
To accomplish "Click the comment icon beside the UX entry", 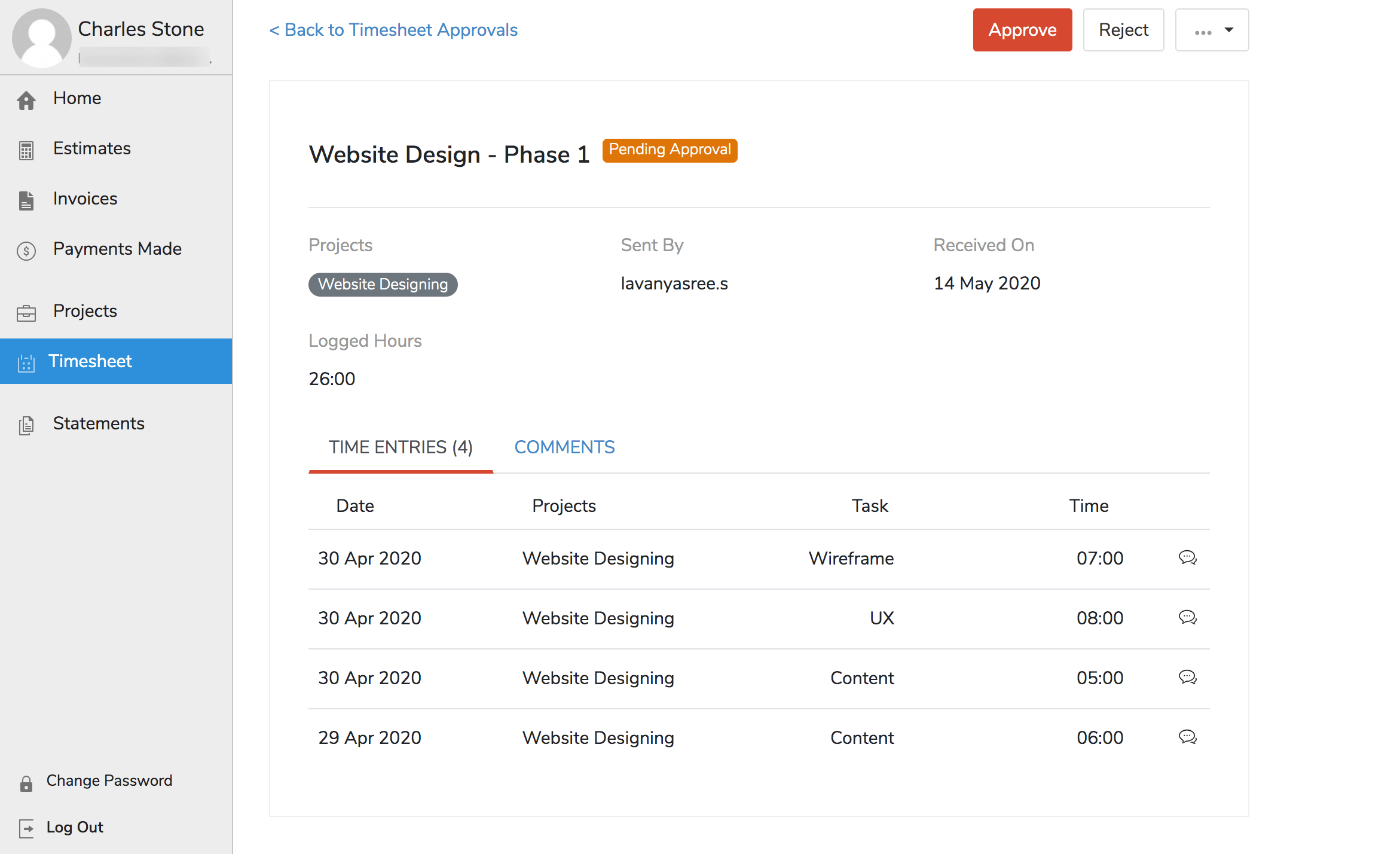I will tap(1187, 618).
